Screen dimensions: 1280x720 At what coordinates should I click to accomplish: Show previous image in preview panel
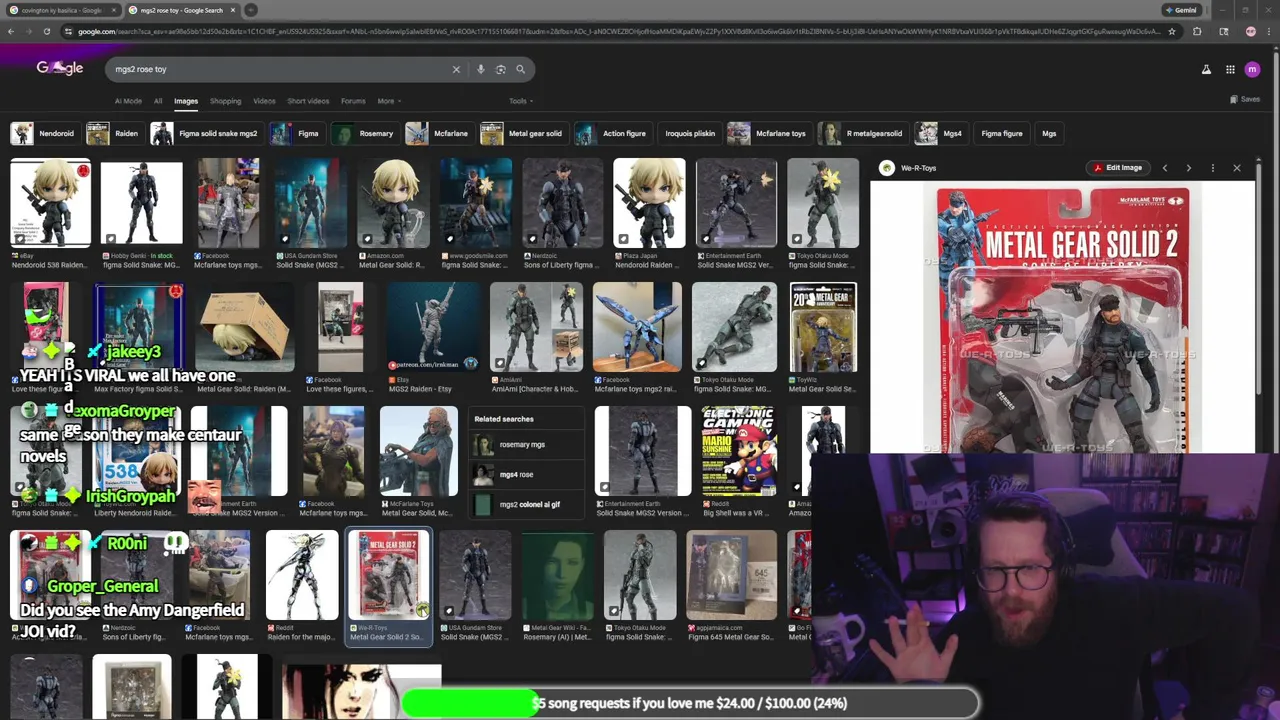tap(1164, 168)
